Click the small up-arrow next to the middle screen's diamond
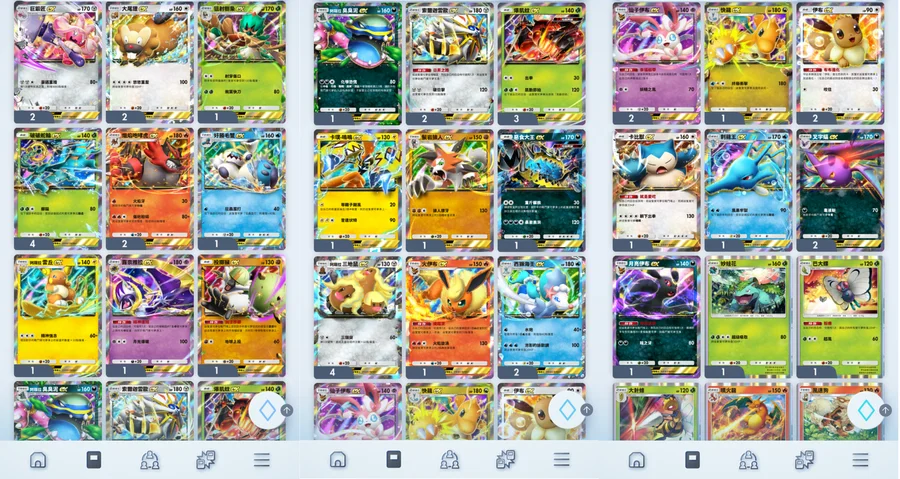 pos(586,410)
